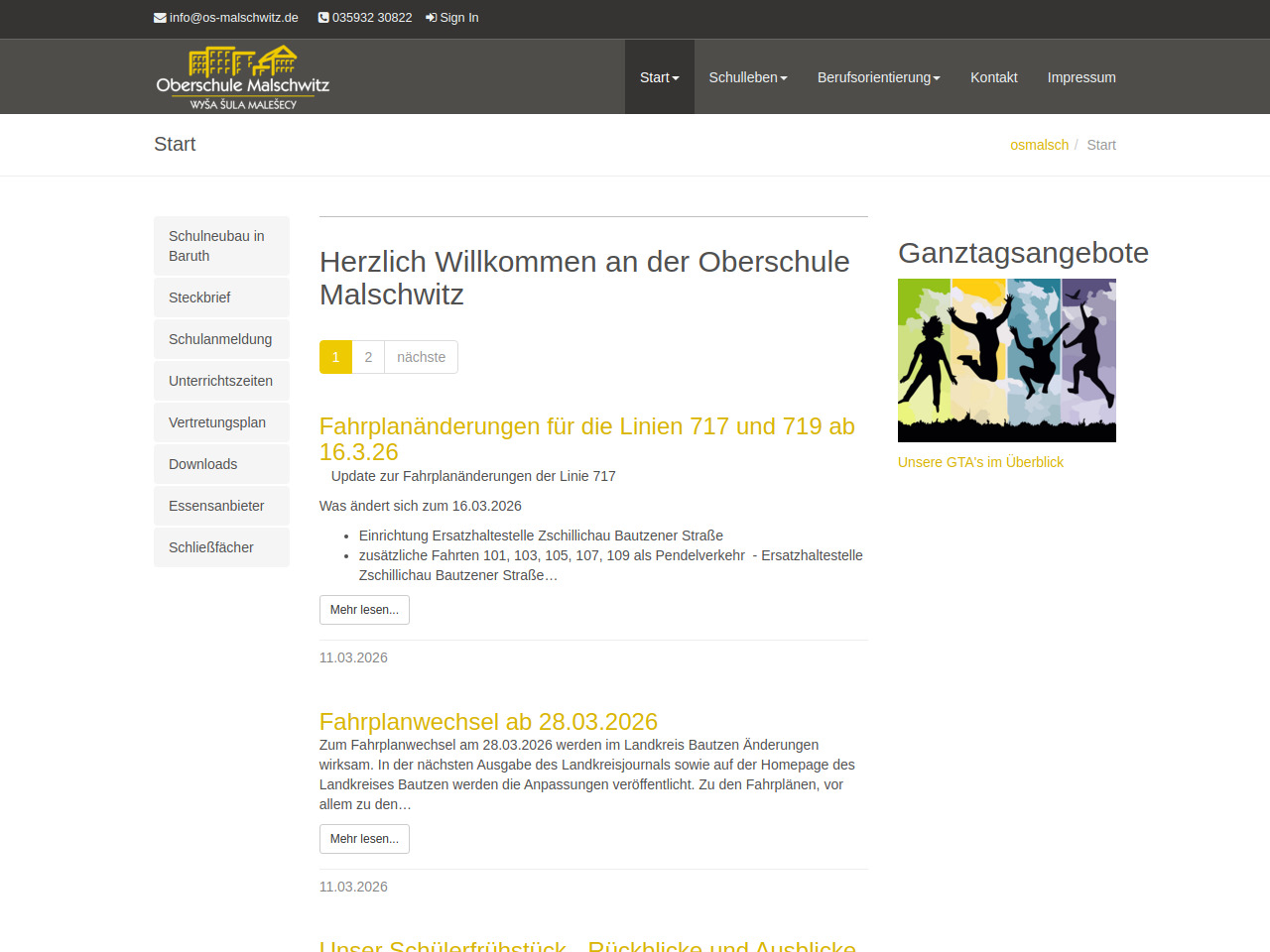Open Schulneubau in Baruth sidebar item

[x=221, y=246]
